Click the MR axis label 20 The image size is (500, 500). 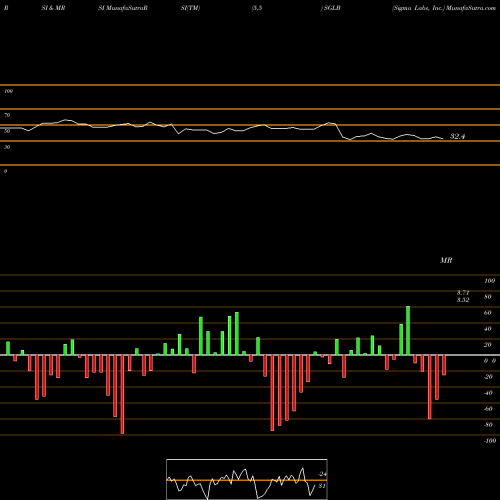pos(488,345)
